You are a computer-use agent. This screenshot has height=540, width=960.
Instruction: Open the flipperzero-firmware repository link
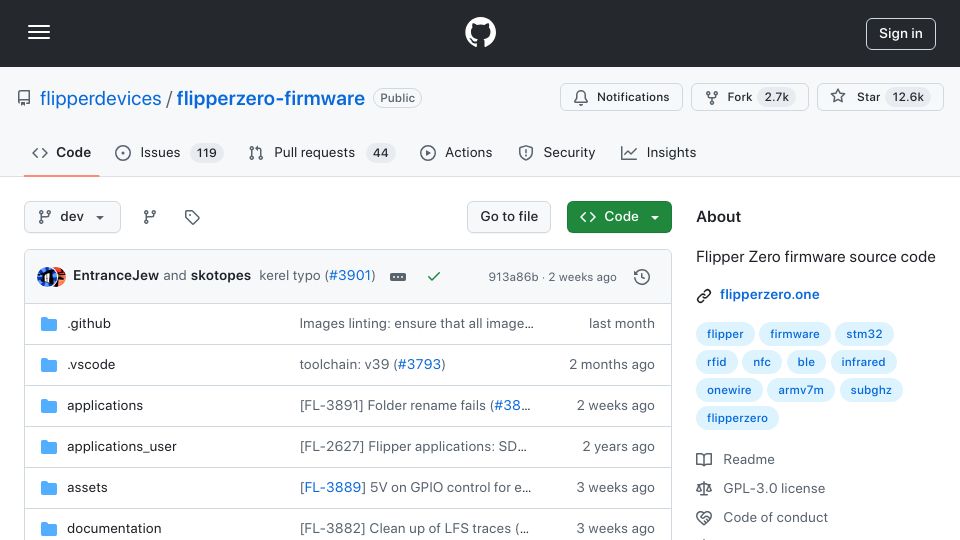point(271,98)
